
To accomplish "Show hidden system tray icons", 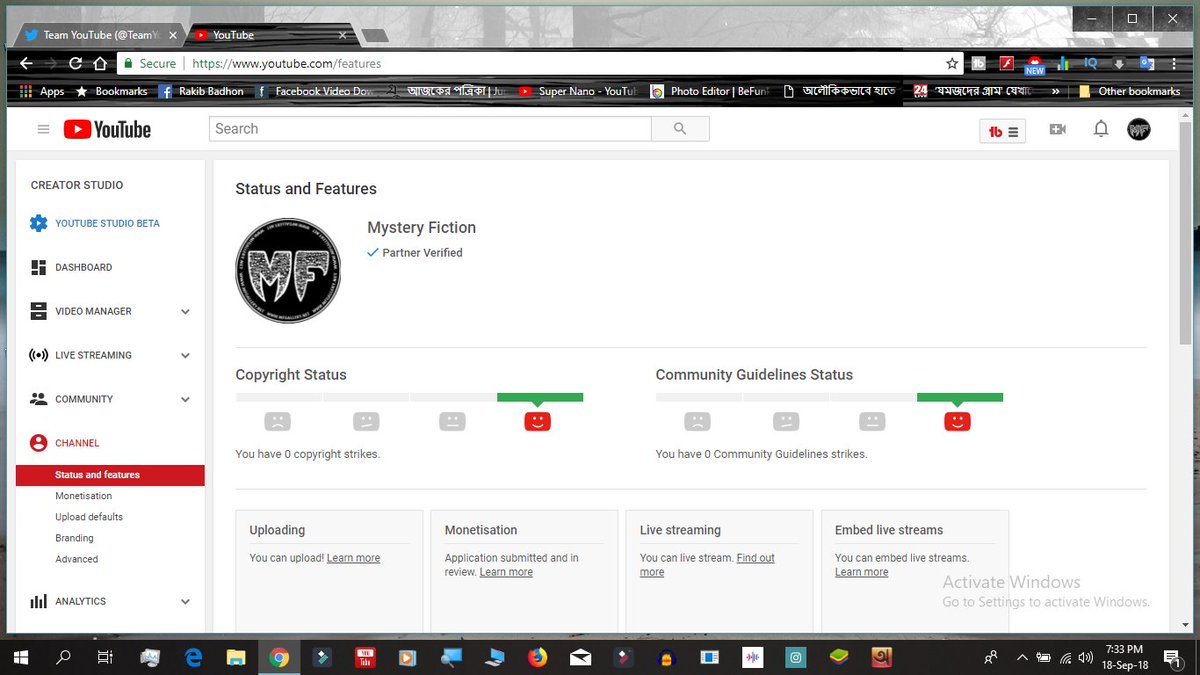I will 1021,657.
